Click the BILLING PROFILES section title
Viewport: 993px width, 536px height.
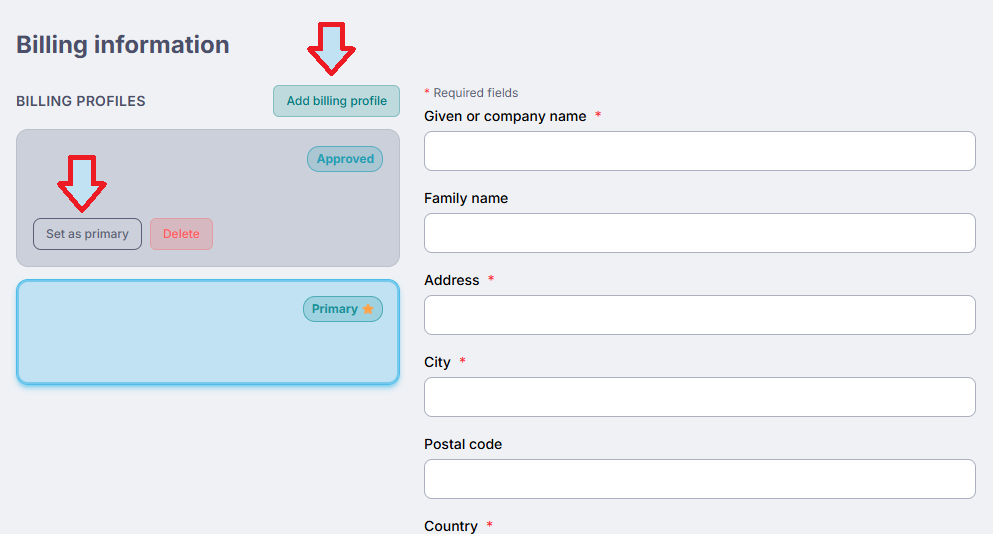point(81,101)
